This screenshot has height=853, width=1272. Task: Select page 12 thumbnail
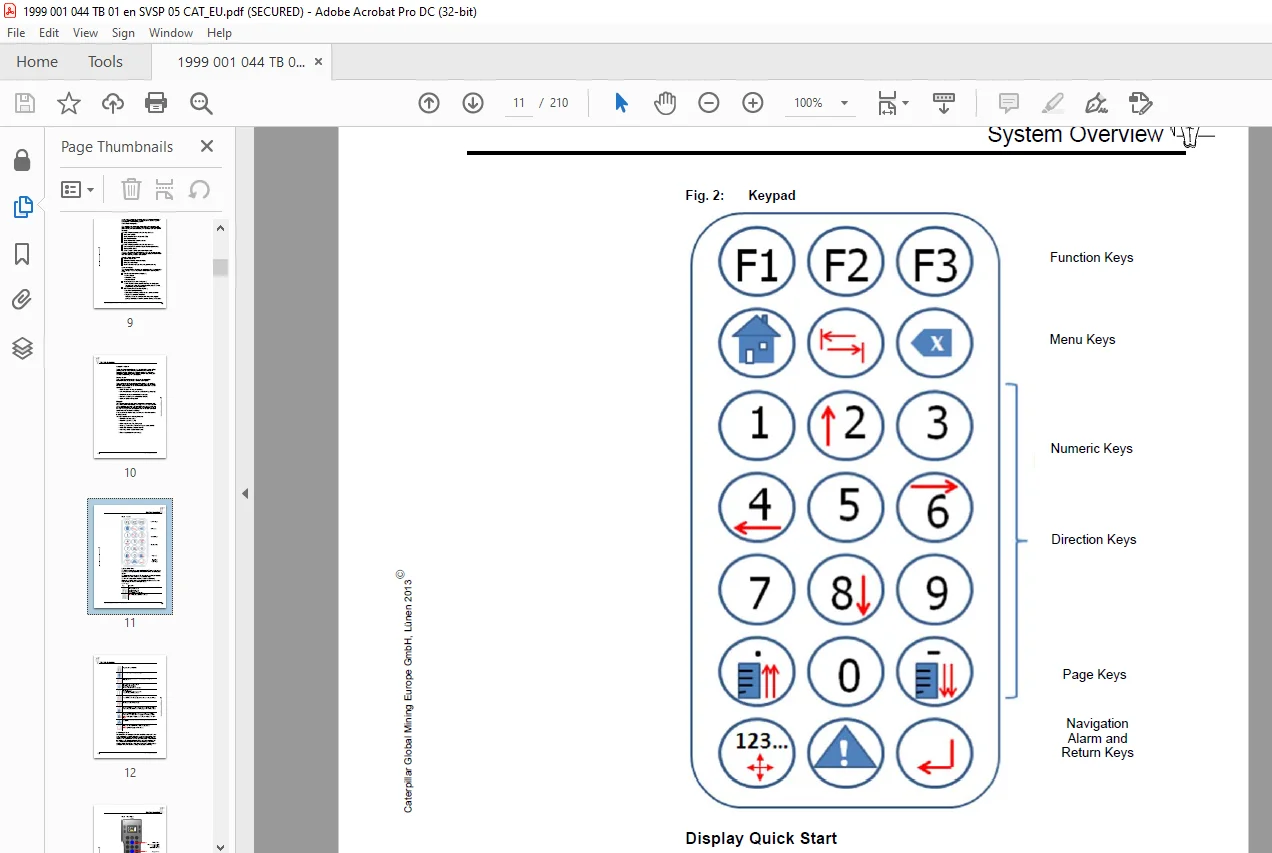click(130, 706)
